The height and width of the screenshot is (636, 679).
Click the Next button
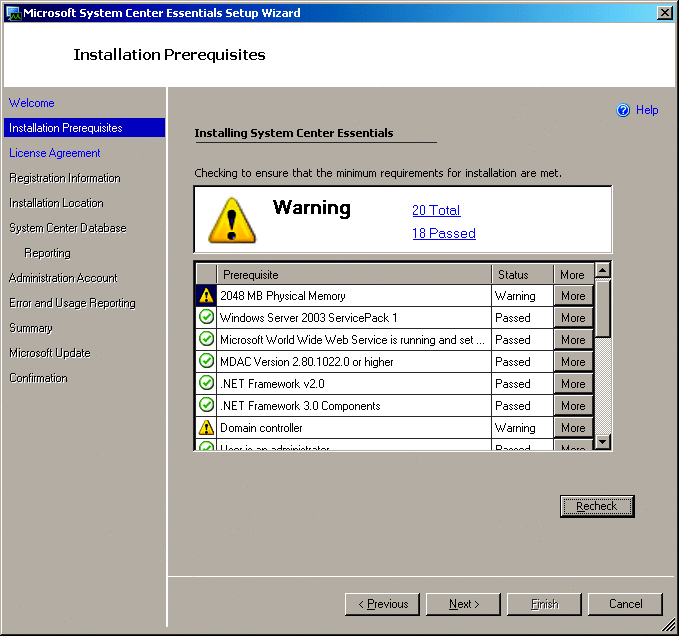point(463,604)
